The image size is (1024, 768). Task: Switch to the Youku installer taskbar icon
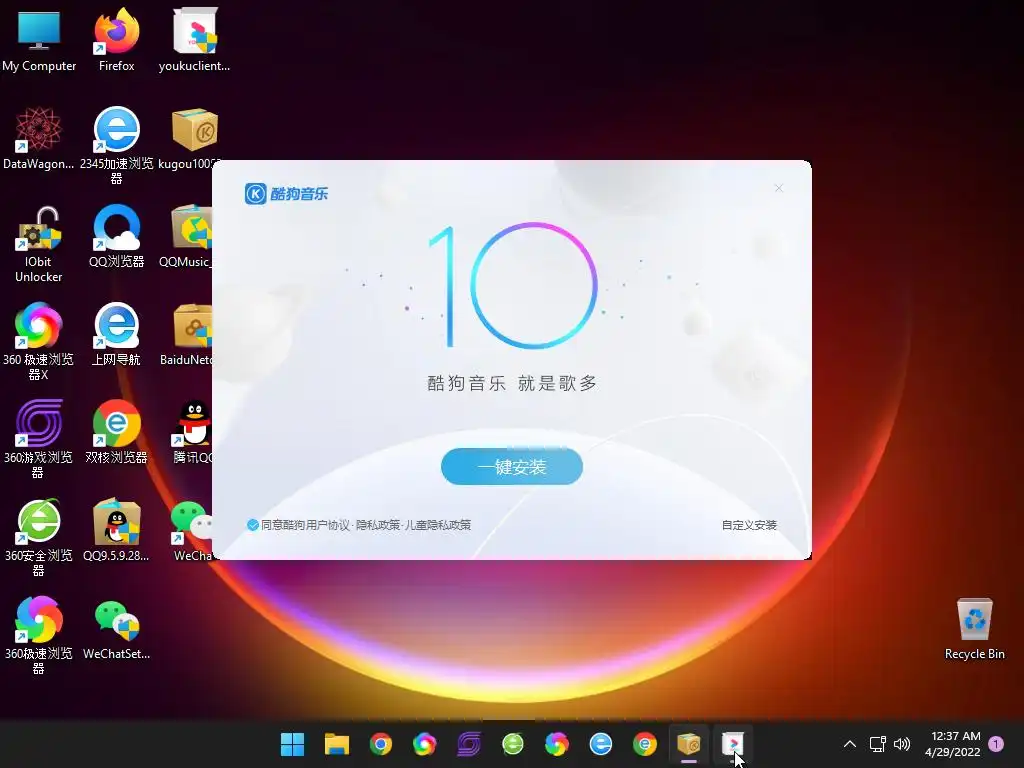click(733, 744)
